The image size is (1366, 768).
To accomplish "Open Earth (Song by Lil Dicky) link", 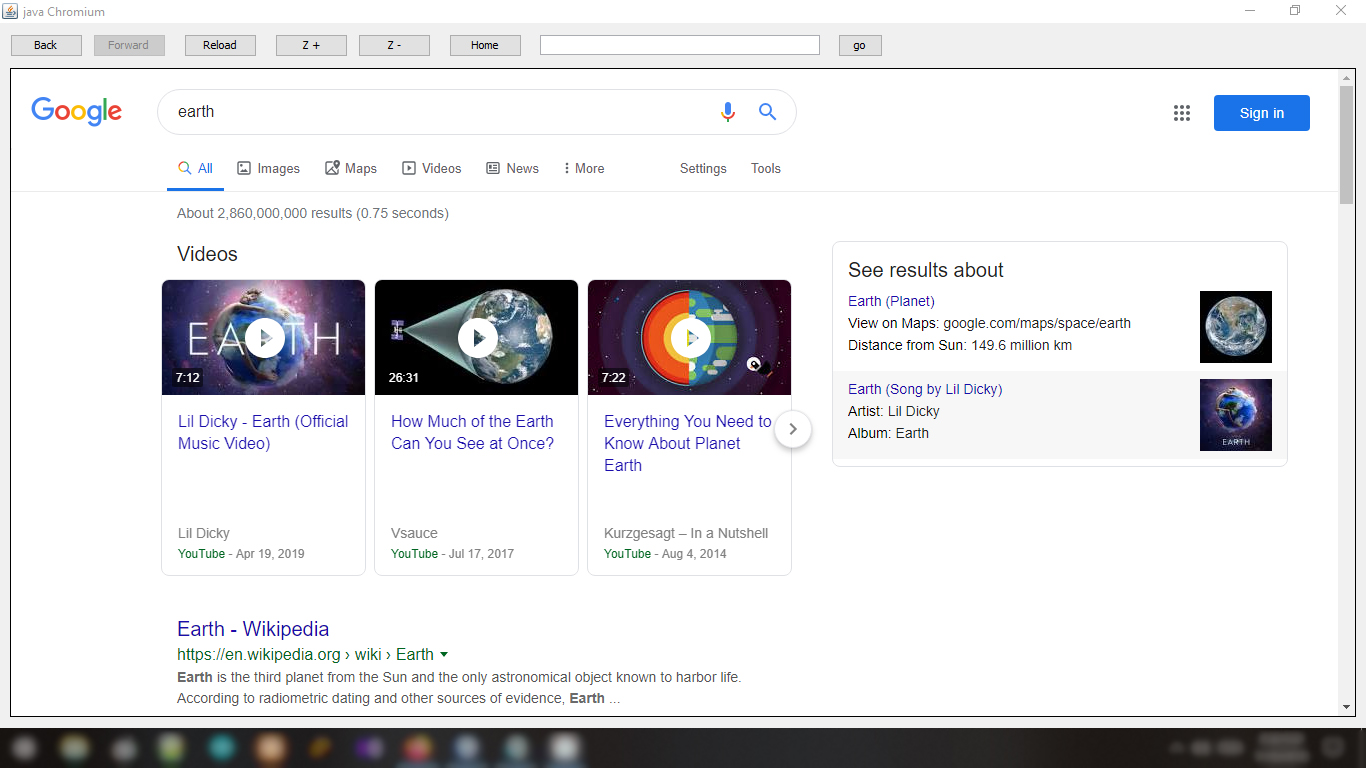I will pyautogui.click(x=925, y=389).
